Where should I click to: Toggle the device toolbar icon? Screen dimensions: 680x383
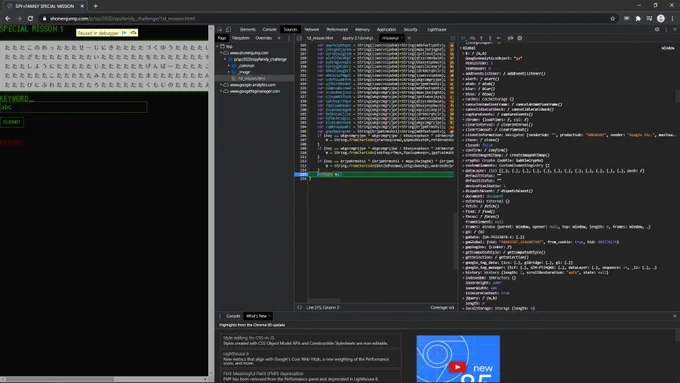click(x=228, y=29)
